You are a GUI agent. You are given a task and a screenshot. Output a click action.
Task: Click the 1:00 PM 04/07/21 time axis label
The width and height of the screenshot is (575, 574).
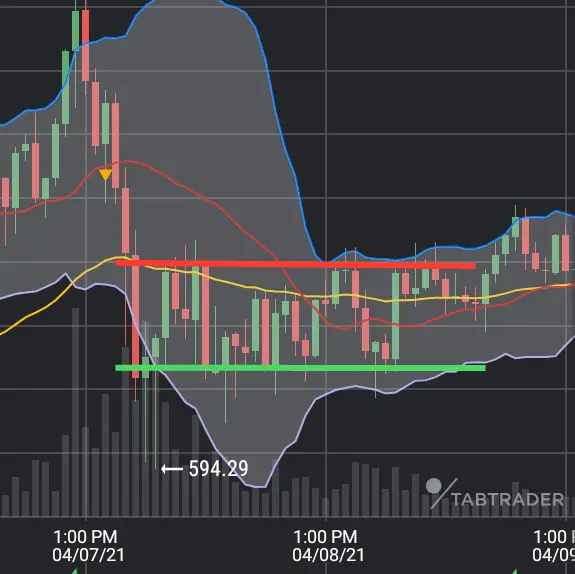coord(88,546)
